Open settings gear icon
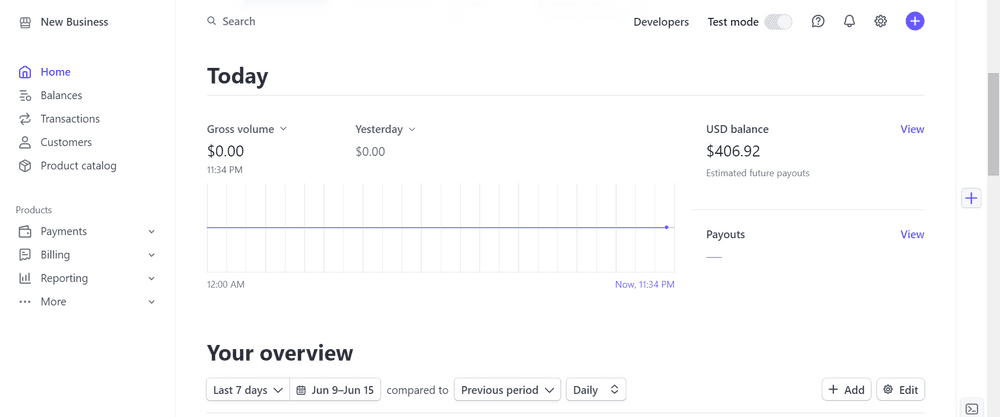 click(x=880, y=21)
